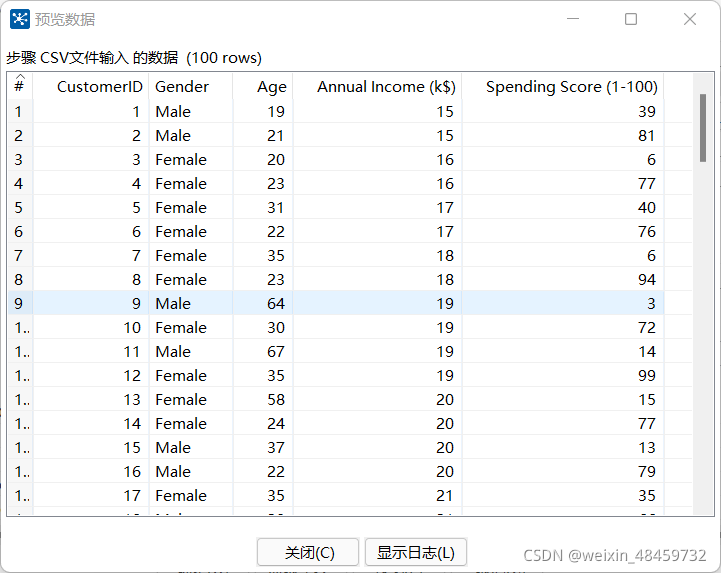Select the Age cell with value 64

pyautogui.click(x=263, y=304)
